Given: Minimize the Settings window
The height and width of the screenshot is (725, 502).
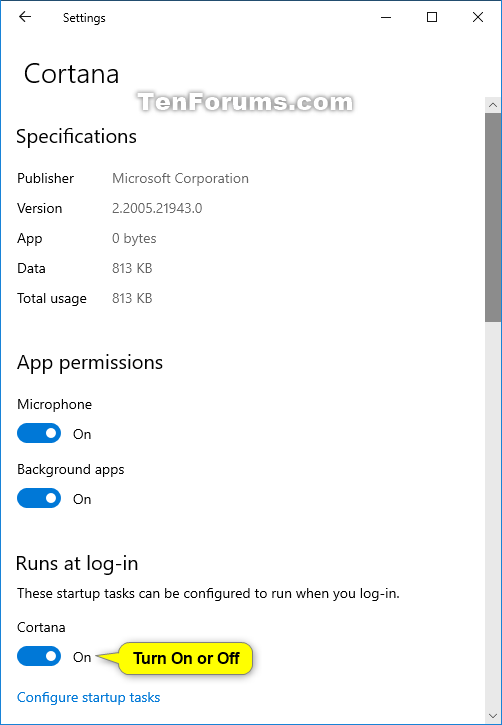Looking at the screenshot, I should (x=386, y=18).
